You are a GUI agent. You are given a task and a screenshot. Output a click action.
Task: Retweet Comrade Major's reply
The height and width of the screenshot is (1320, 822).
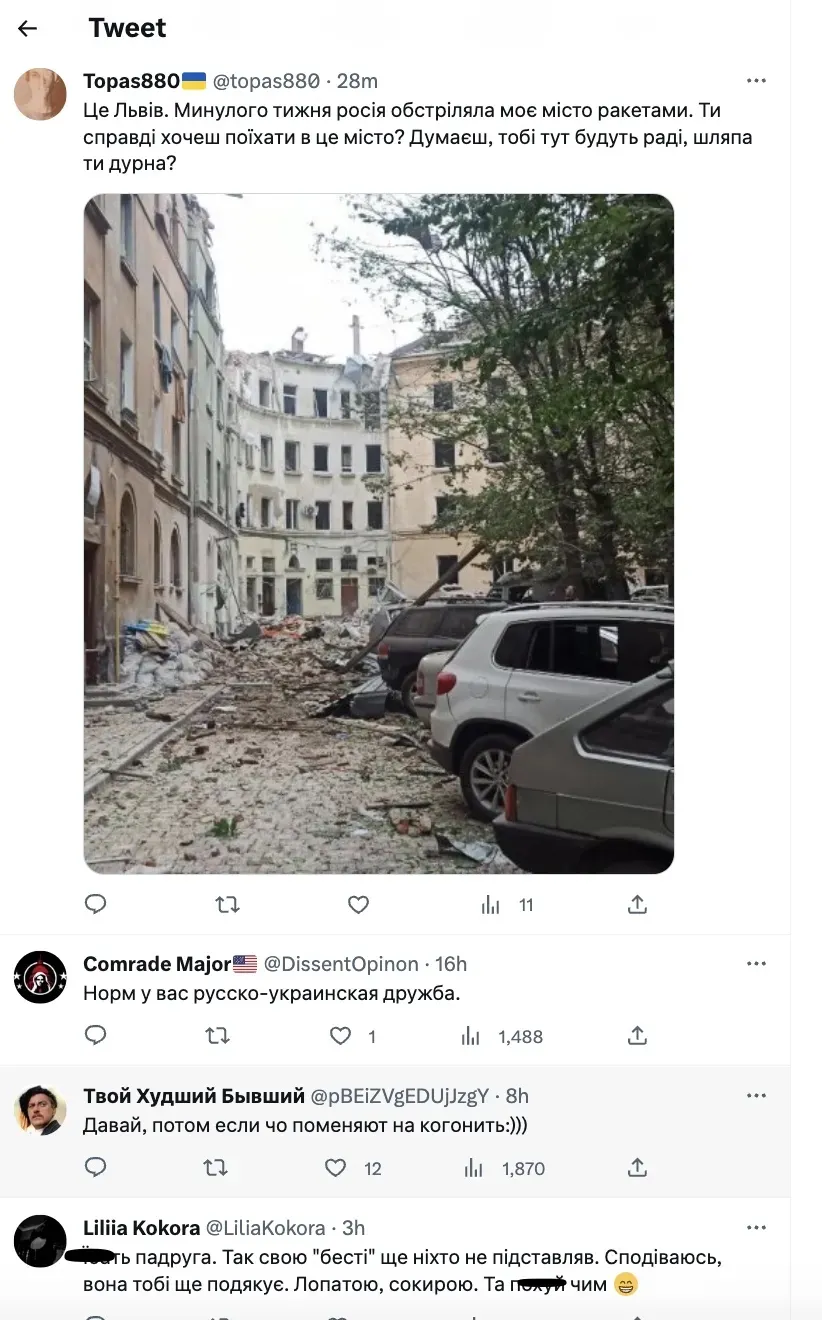point(217,1035)
